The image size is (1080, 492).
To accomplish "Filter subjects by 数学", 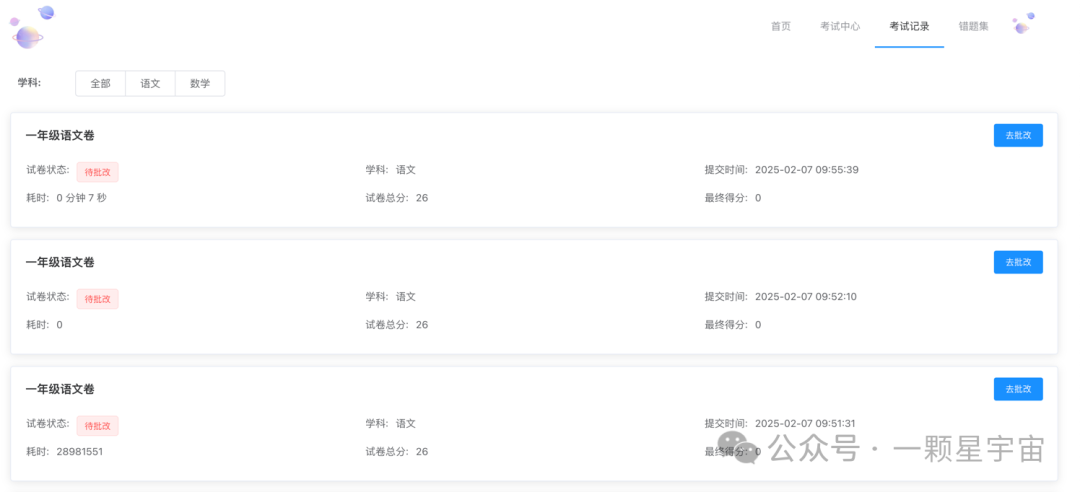I will pos(200,84).
